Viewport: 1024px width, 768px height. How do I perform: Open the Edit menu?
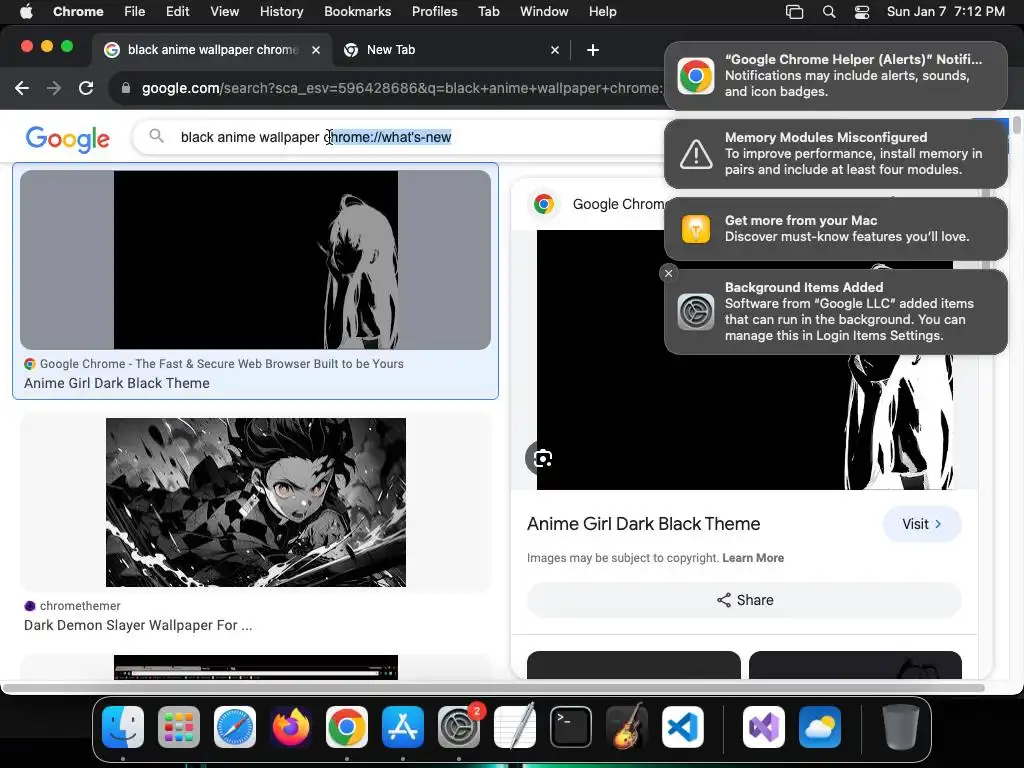[178, 12]
